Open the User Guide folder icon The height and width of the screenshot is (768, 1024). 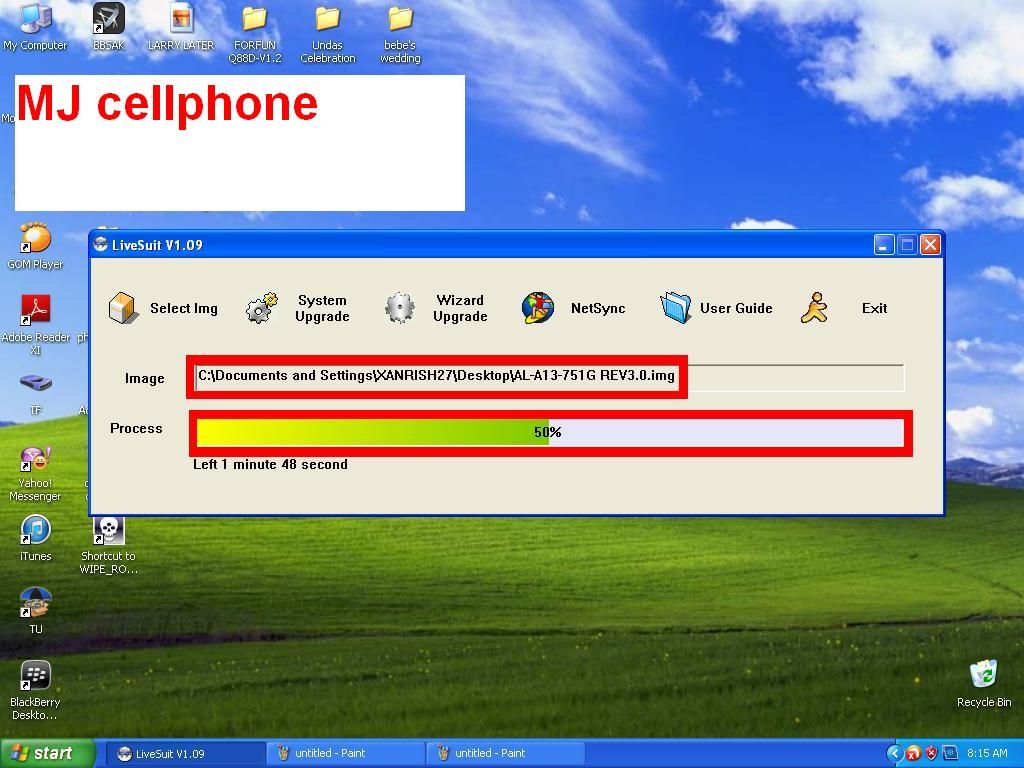point(676,308)
